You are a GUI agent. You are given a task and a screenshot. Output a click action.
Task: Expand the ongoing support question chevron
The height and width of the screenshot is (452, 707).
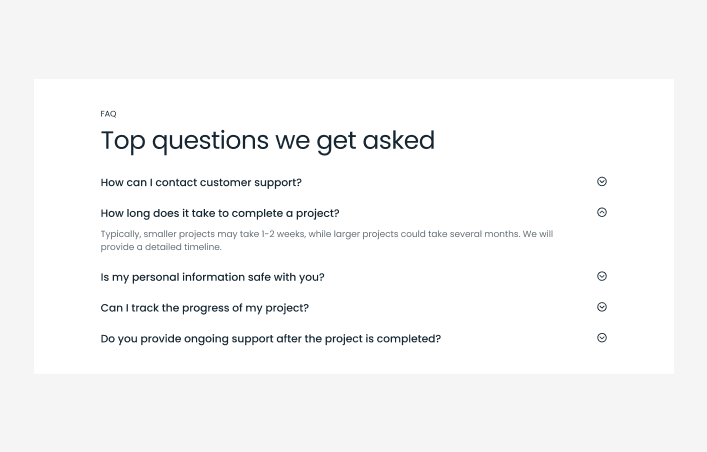(602, 338)
